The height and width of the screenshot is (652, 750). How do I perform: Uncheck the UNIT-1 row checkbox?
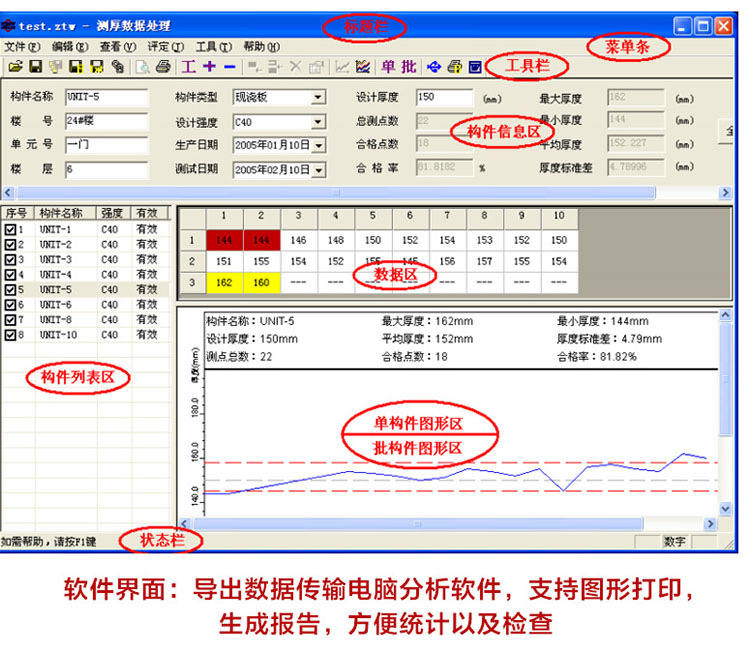coord(10,230)
